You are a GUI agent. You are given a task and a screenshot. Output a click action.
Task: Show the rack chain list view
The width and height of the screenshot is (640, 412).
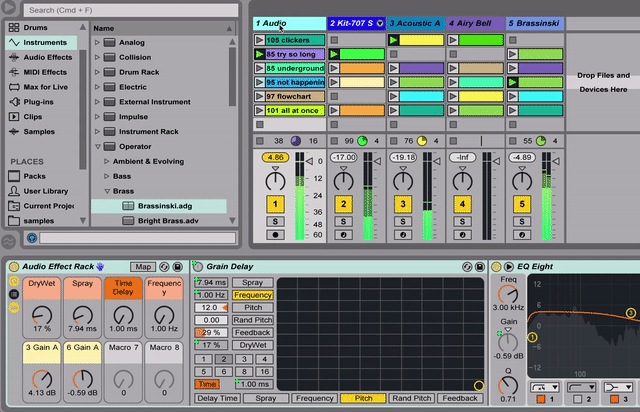click(x=14, y=294)
